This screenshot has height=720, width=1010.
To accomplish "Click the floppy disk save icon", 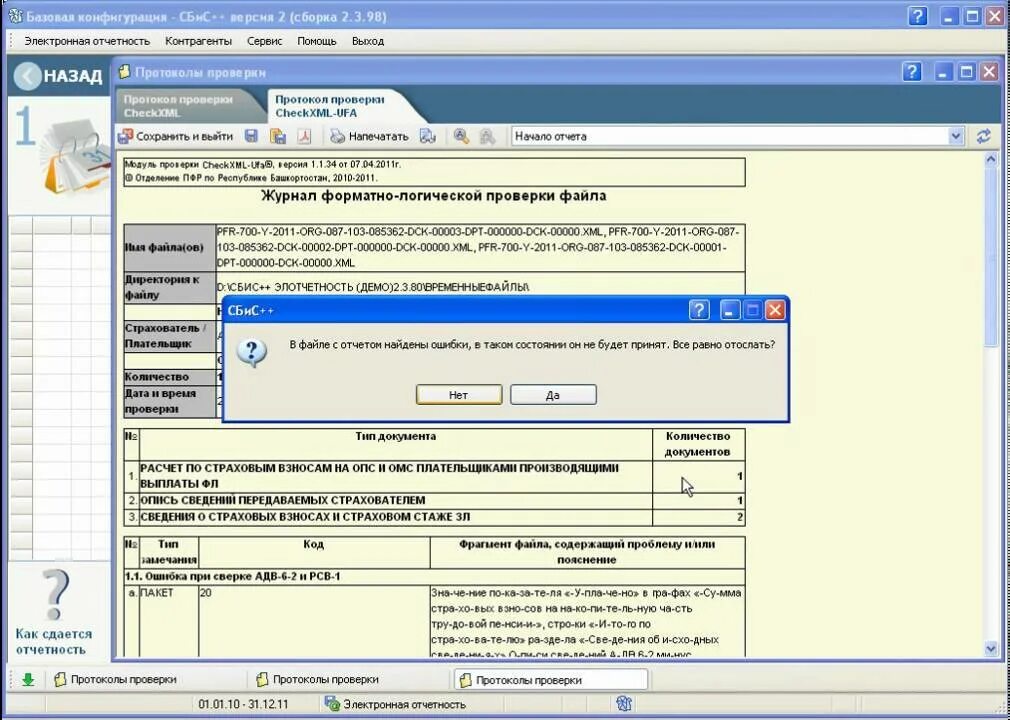I will [252, 136].
